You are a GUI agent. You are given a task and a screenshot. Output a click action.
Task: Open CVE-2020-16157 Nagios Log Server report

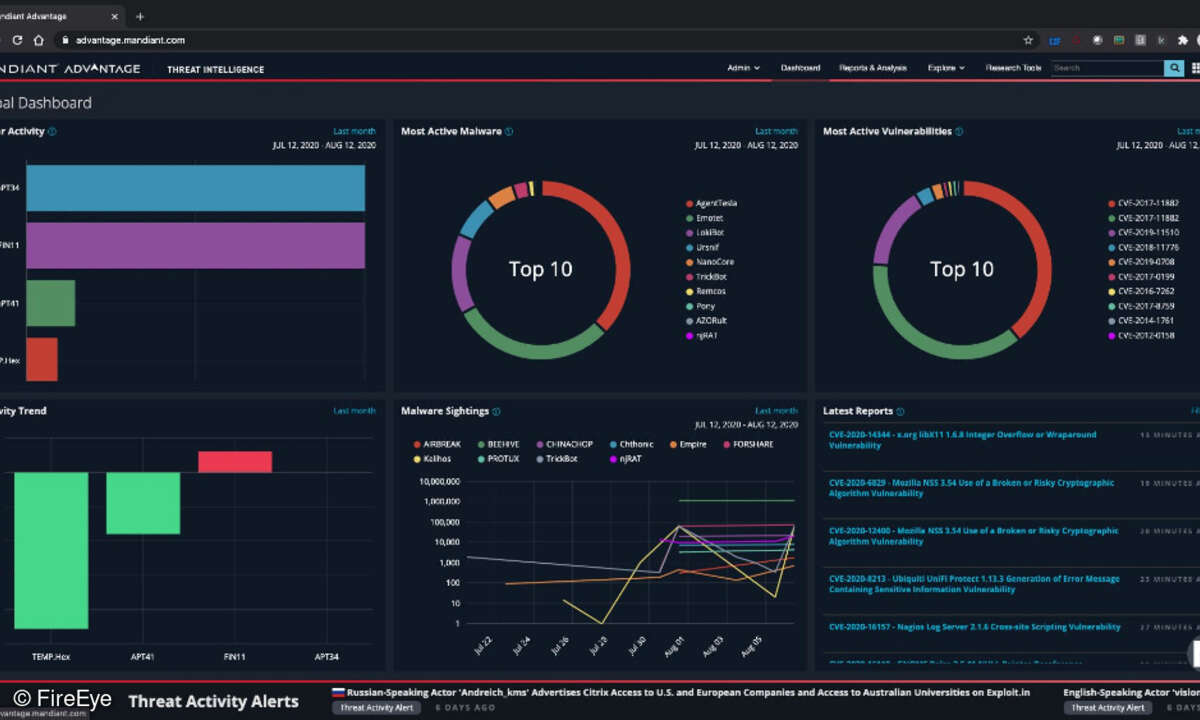coord(974,628)
